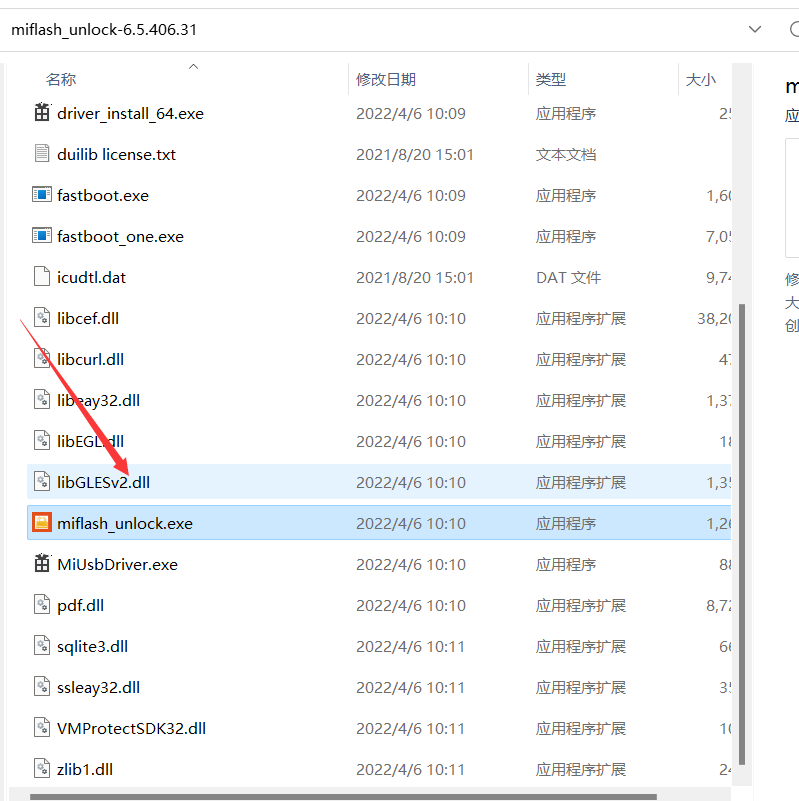
Task: Click the driver_install_64.exe installer icon
Action: [42, 112]
